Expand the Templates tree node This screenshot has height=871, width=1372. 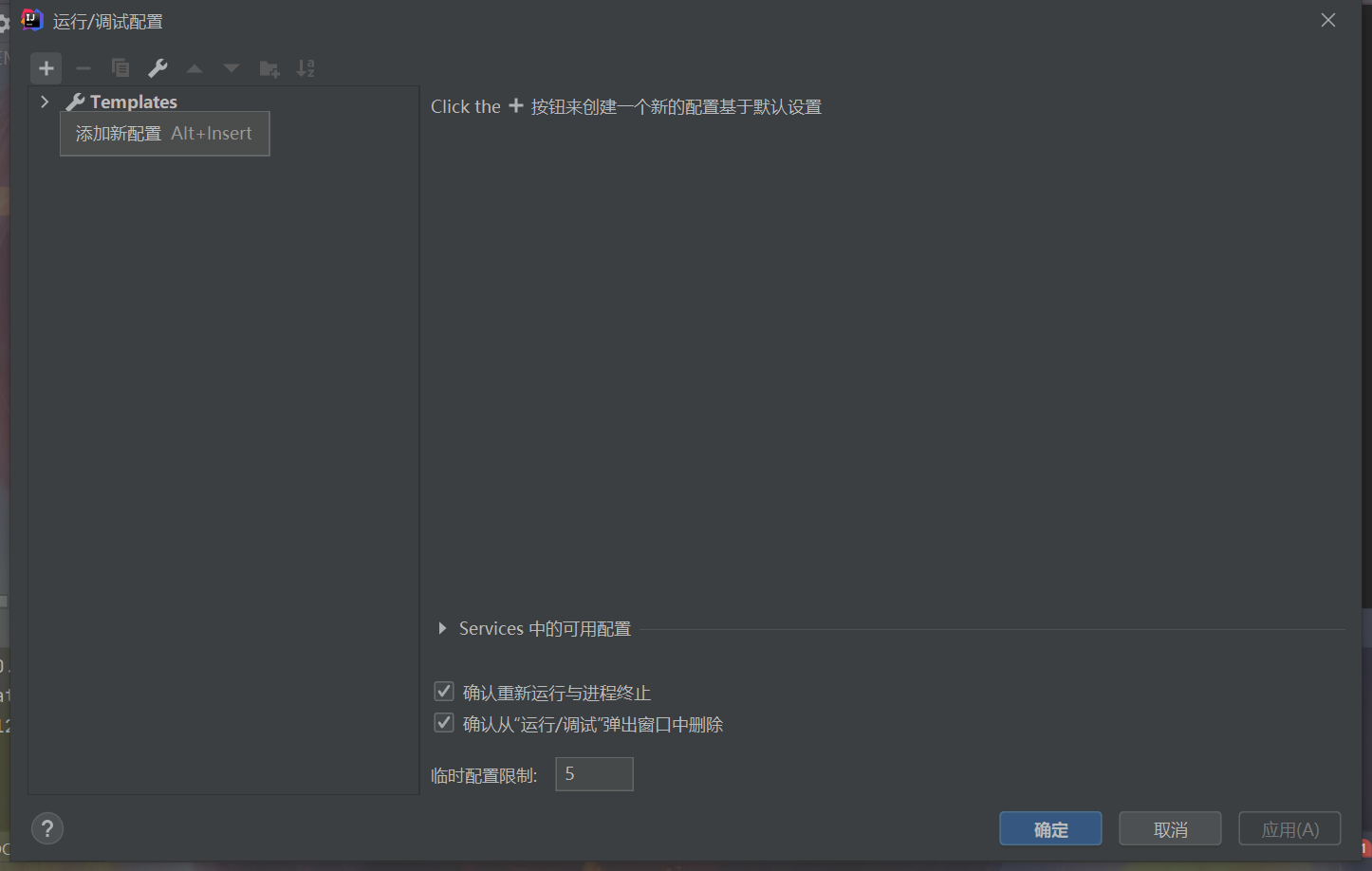[x=44, y=101]
